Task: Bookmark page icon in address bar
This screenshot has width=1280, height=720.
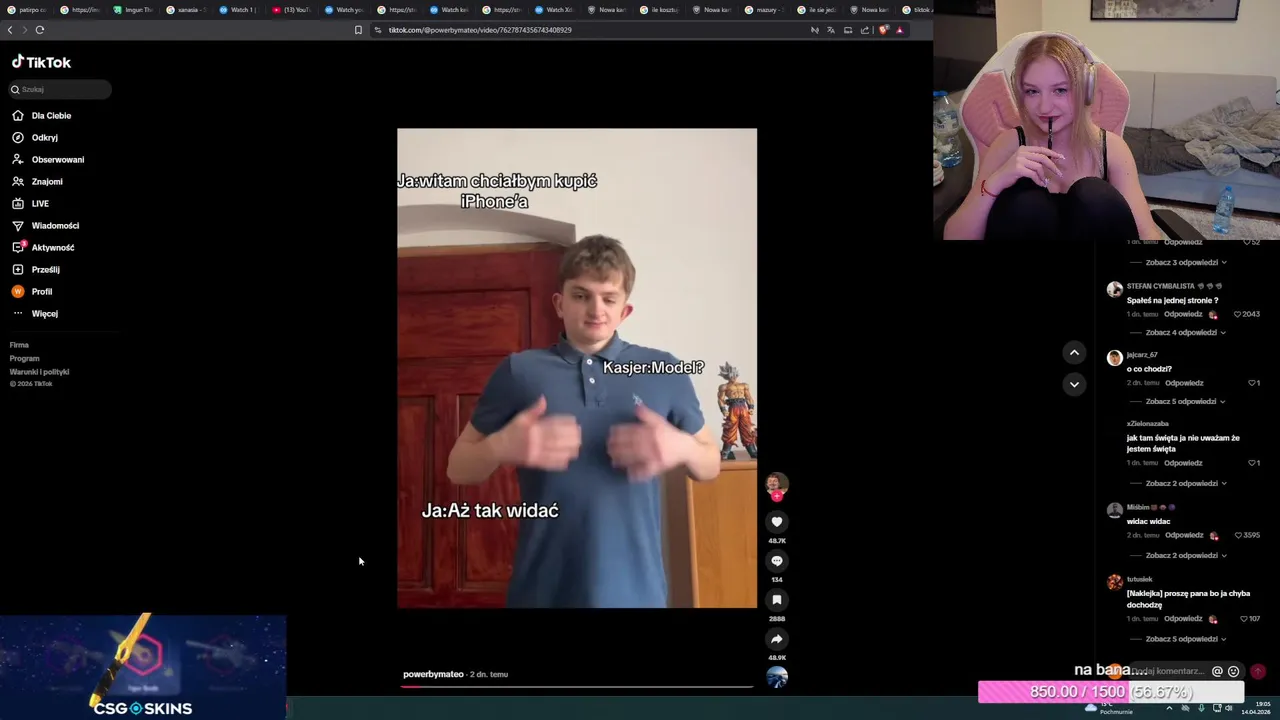Action: (358, 30)
